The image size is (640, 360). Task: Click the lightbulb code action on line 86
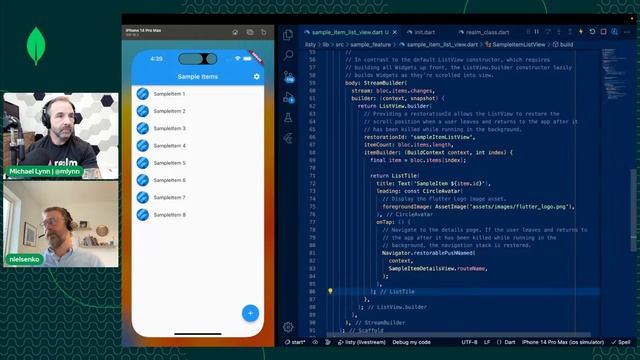(330, 291)
